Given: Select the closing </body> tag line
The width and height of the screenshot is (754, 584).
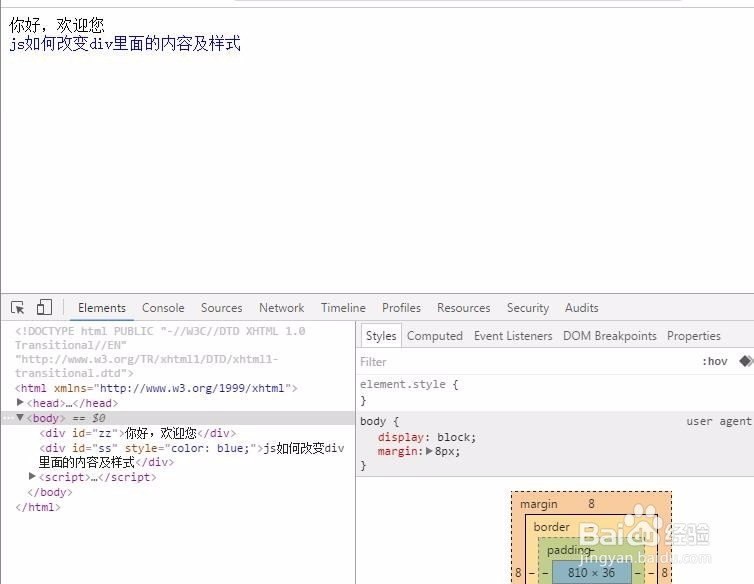Looking at the screenshot, I should [50, 492].
